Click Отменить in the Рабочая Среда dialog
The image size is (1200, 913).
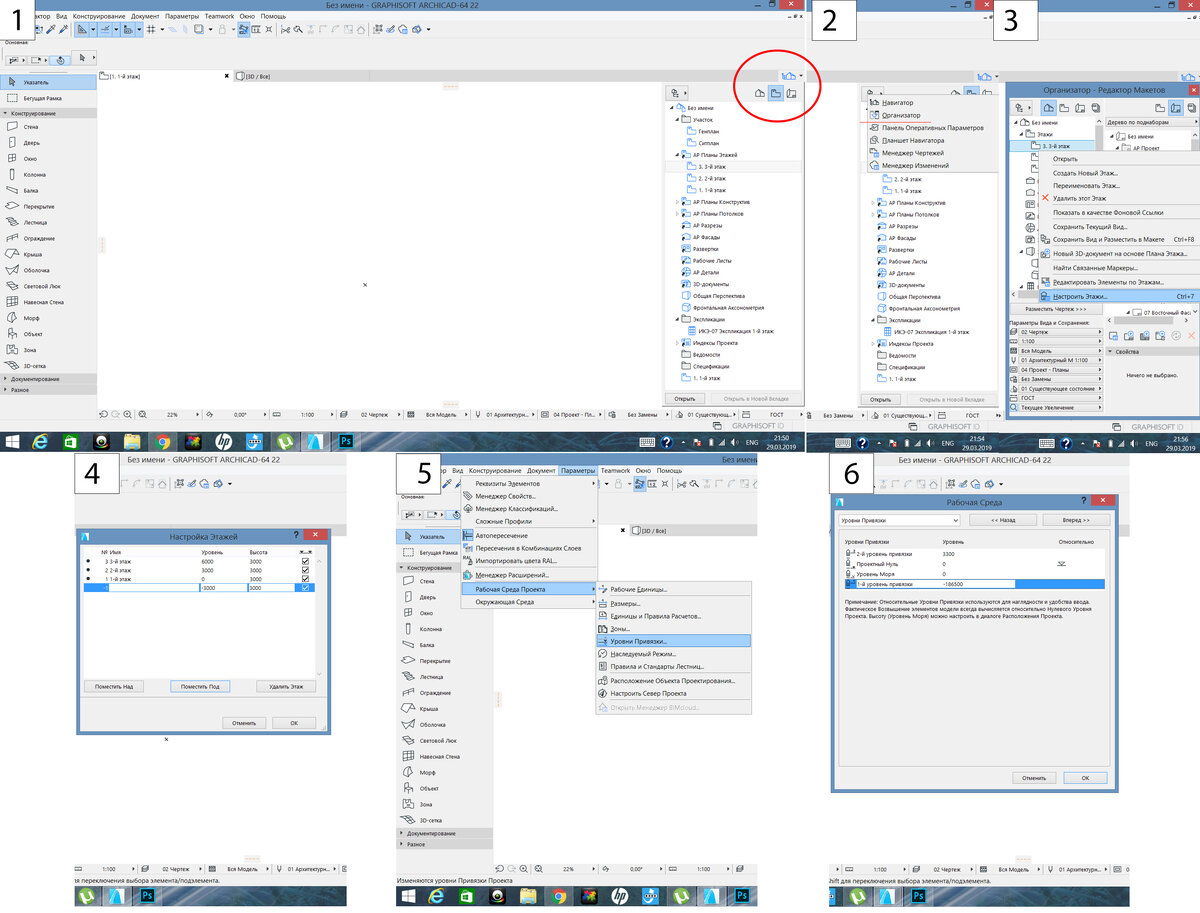tap(1034, 777)
